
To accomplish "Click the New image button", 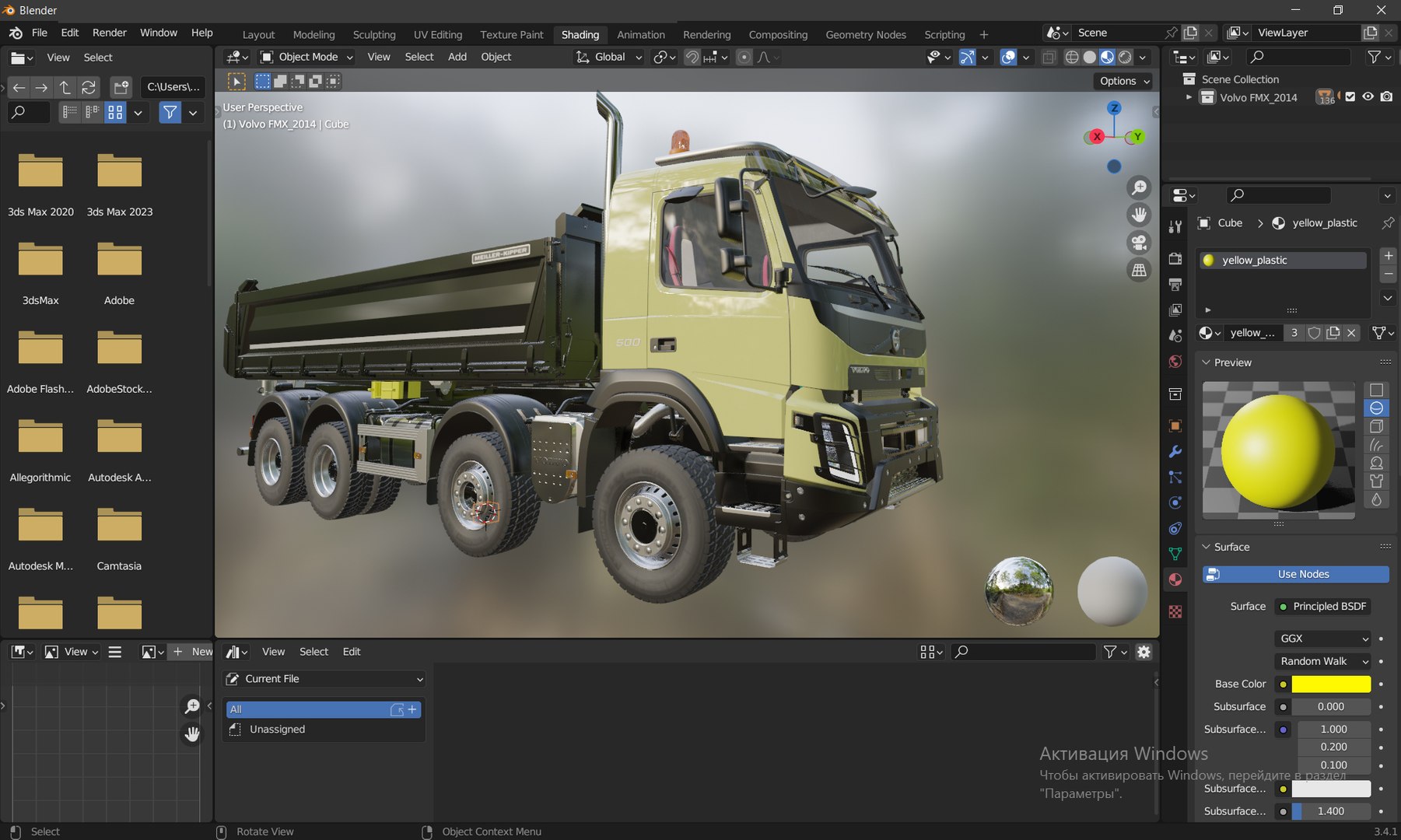I will click(193, 652).
